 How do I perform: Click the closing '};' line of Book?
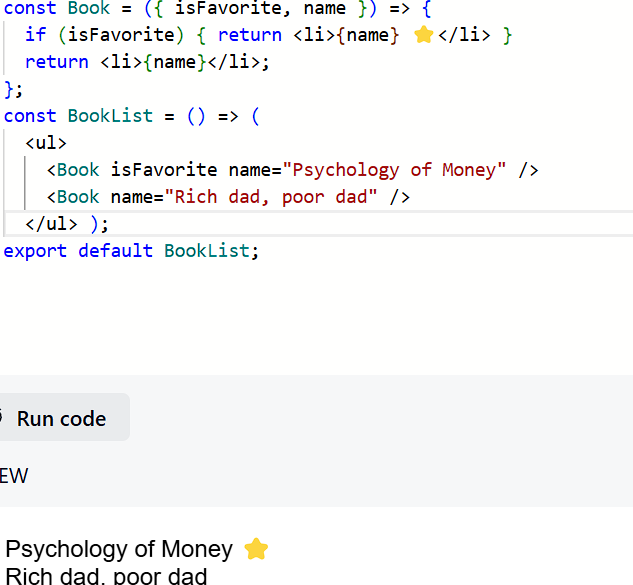[x=13, y=89]
